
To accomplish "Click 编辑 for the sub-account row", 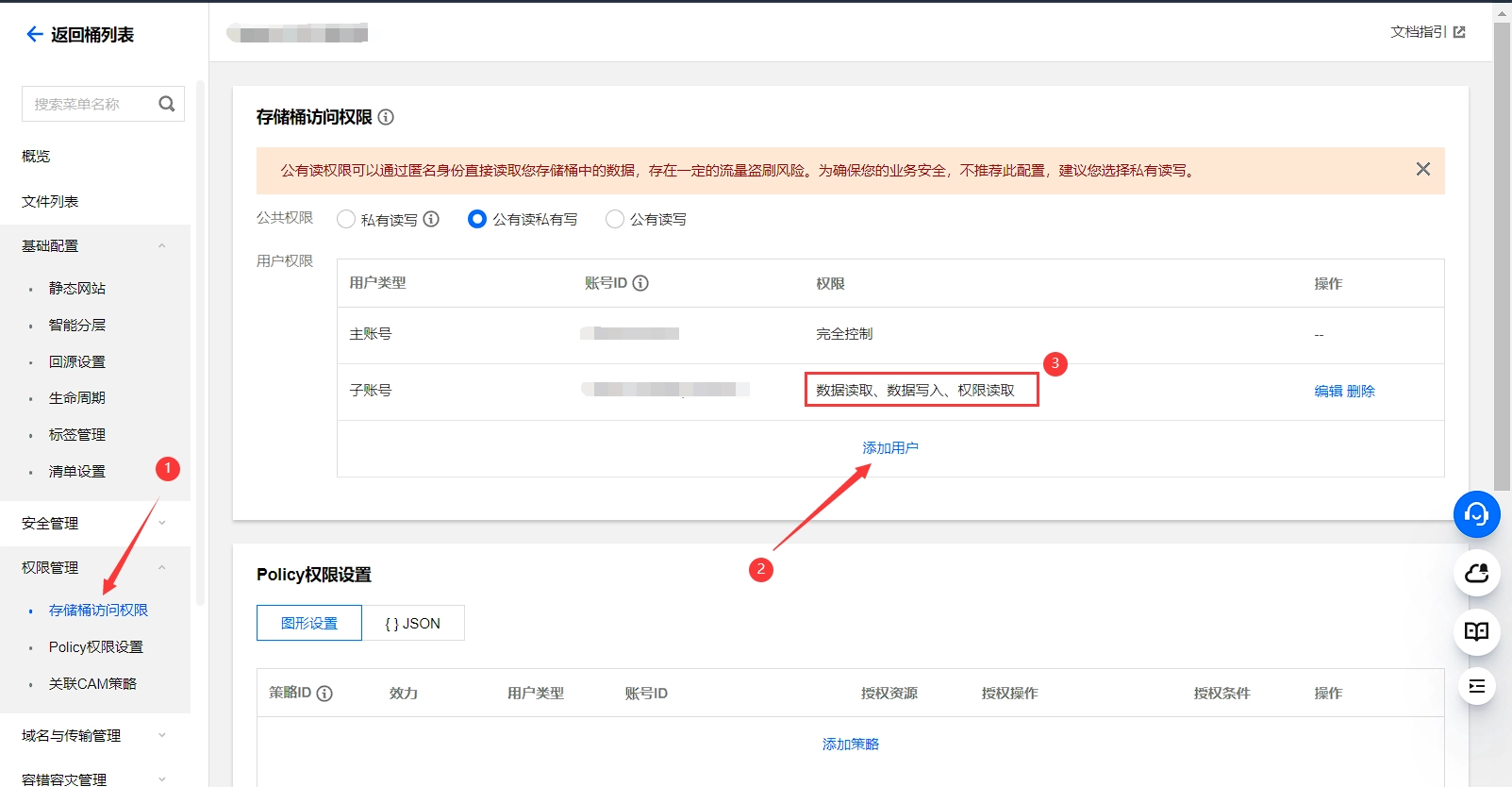I will tap(1328, 391).
